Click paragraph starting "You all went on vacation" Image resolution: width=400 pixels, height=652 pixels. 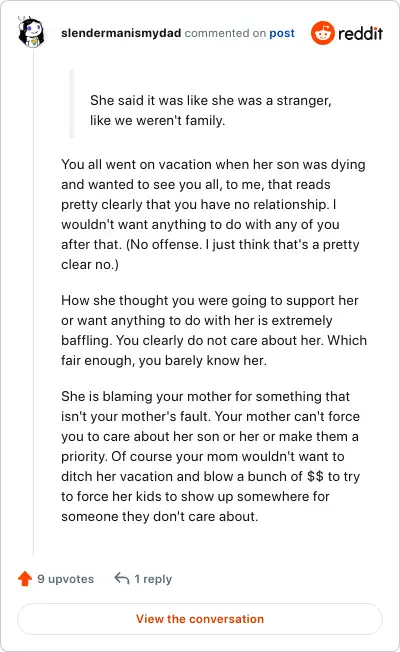(213, 214)
